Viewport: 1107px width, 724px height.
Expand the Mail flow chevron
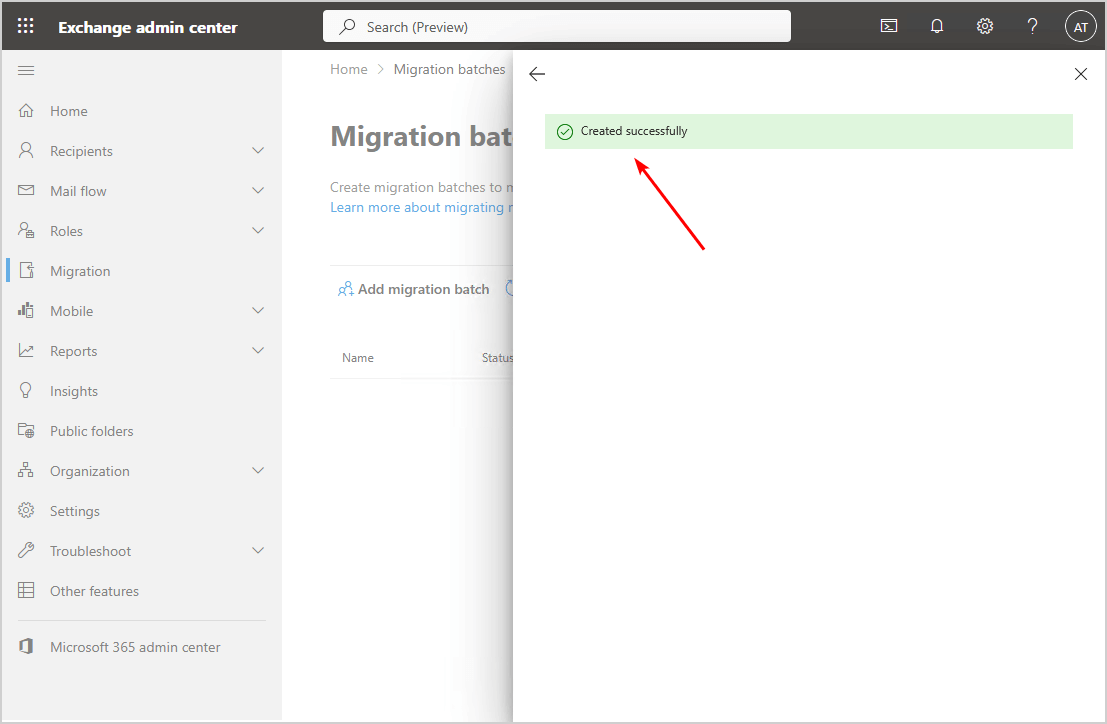(x=258, y=191)
